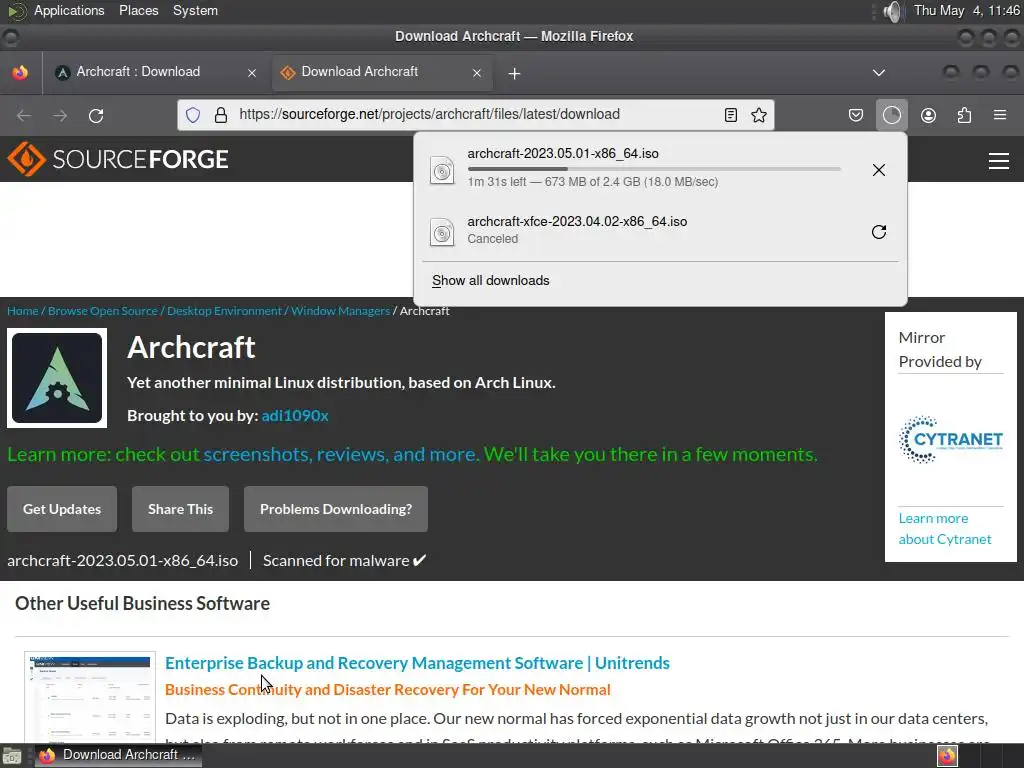
Task: Click the Firefox View icon in tab bar
Action: (x=20, y=72)
